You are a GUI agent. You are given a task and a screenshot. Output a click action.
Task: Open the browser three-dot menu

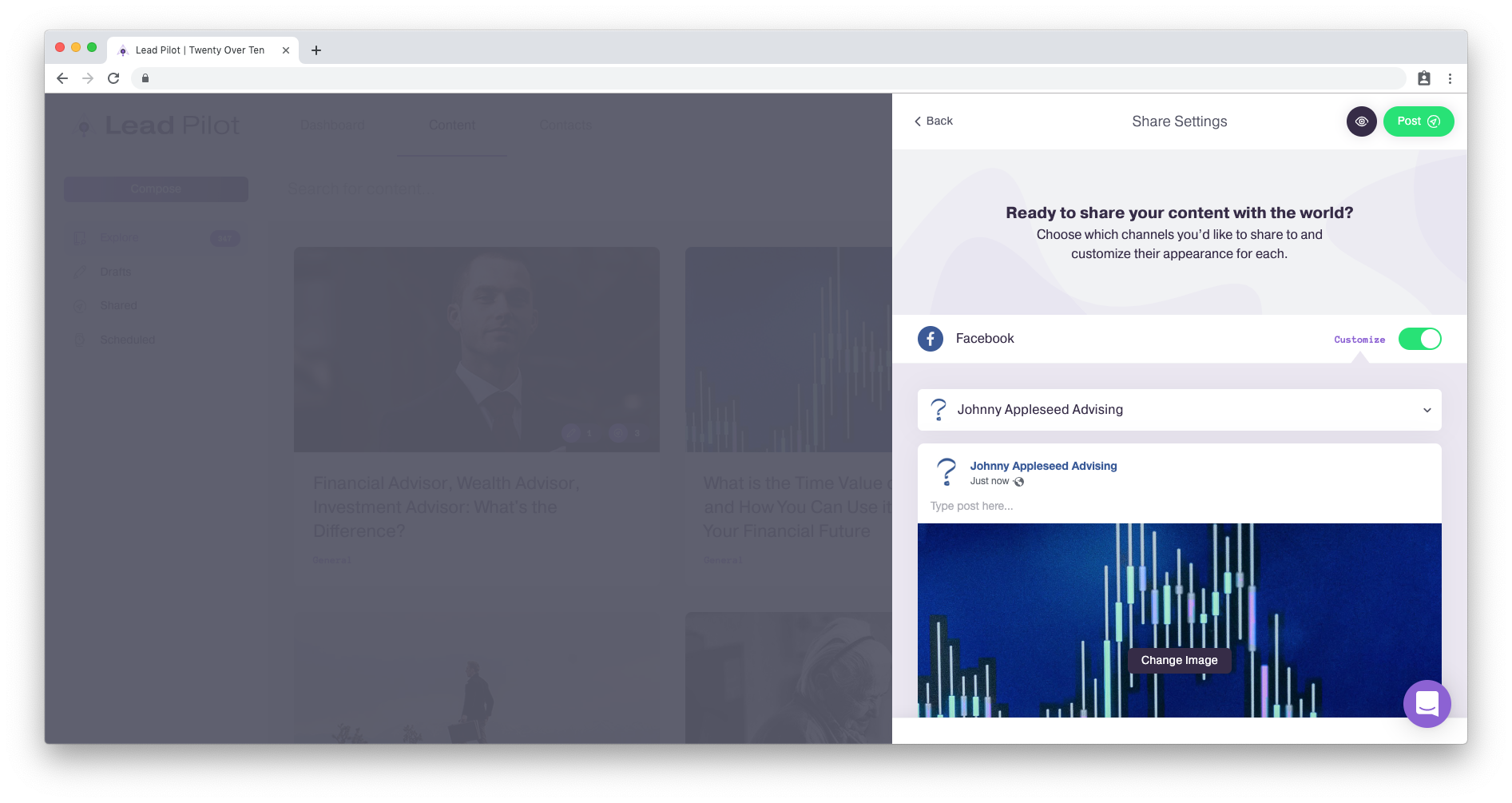1450,78
